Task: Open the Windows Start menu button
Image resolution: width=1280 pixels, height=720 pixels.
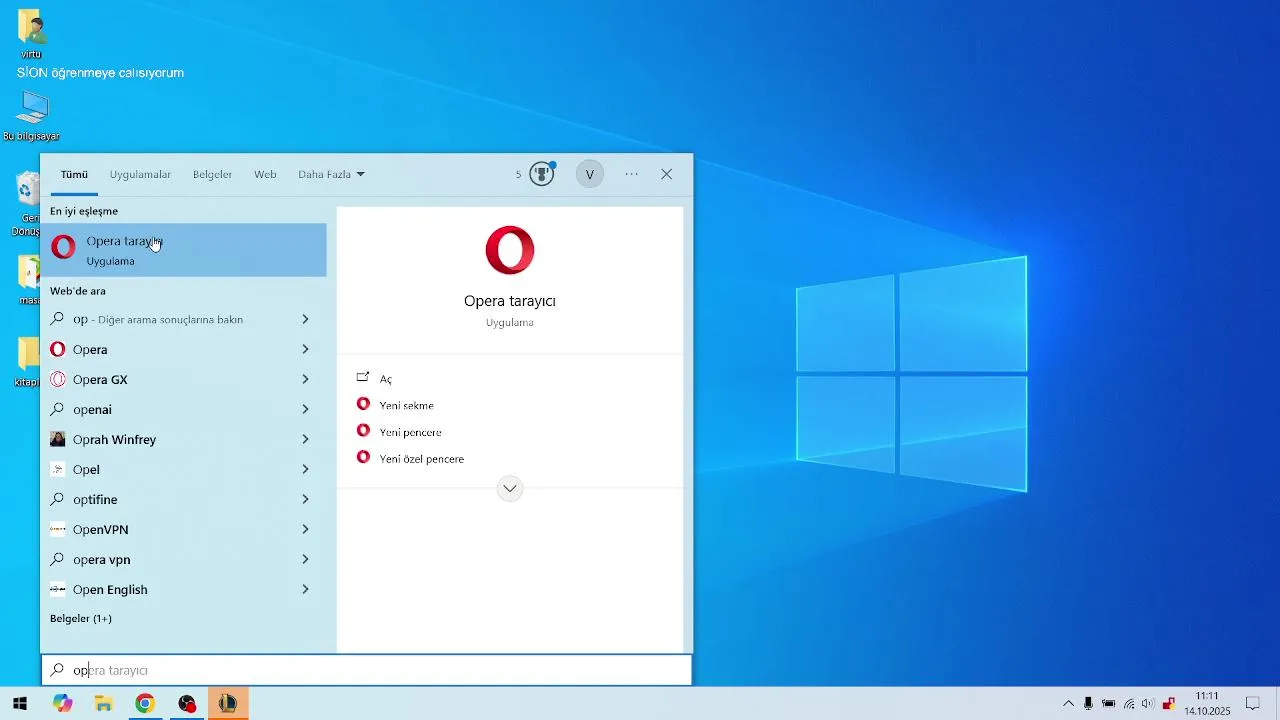Action: 19,704
